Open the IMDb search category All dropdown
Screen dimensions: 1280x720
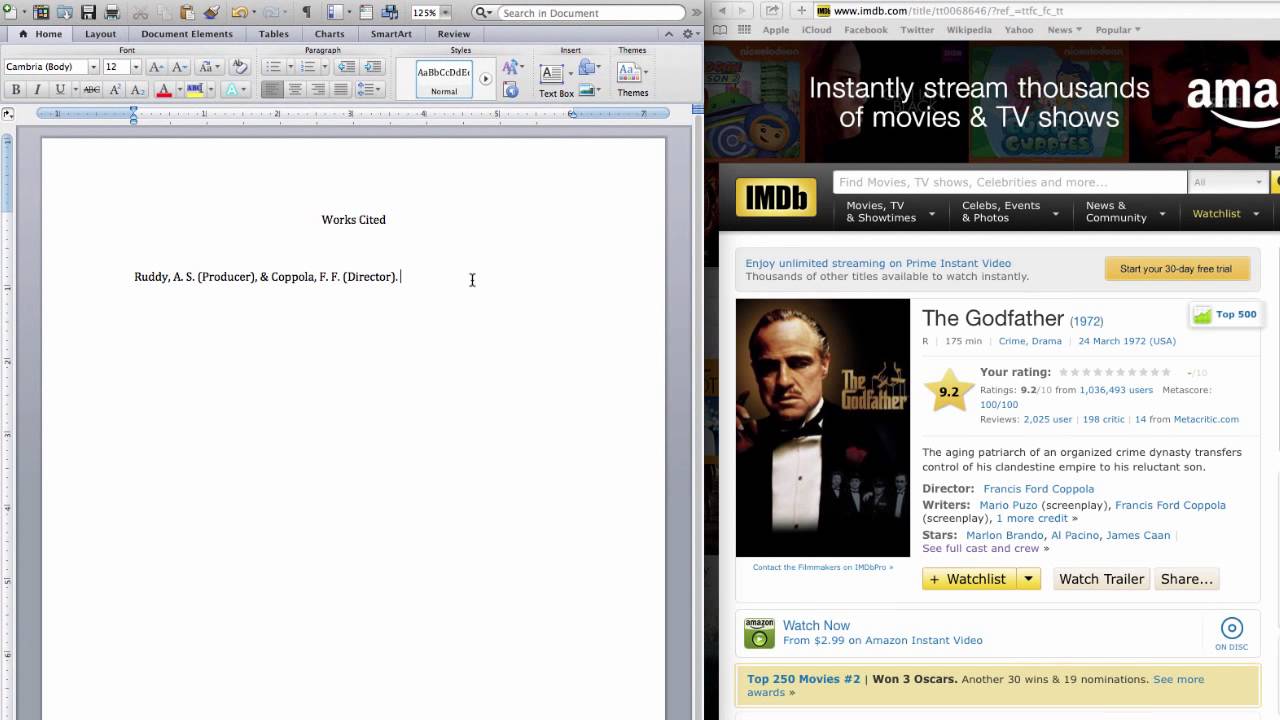(x=1228, y=182)
